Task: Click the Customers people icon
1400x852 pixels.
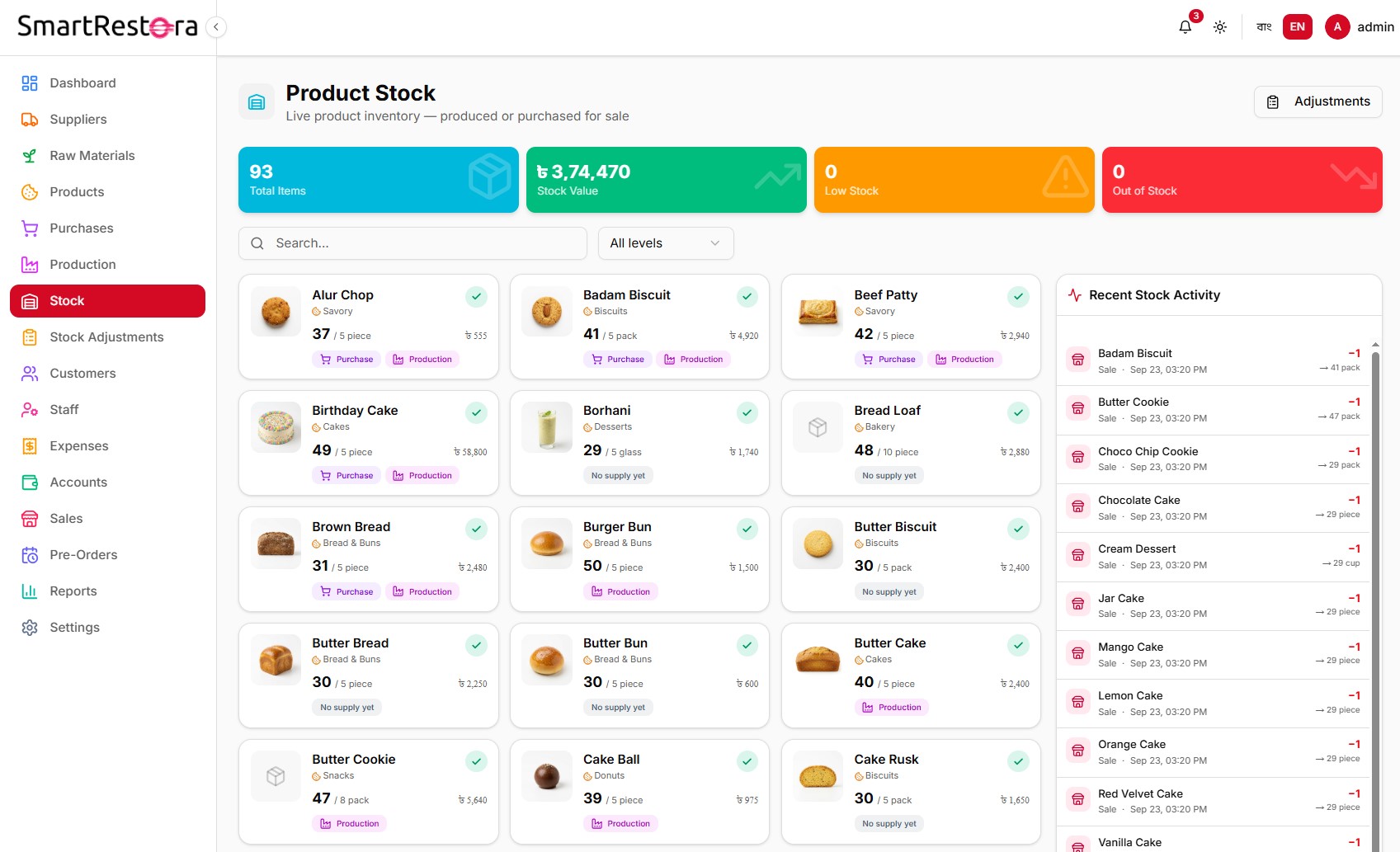Action: click(30, 374)
